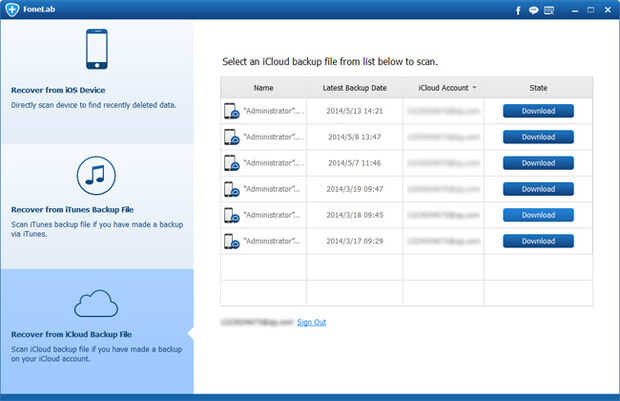This screenshot has height=401, width=620.
Task: Click the State column header
Action: [538, 88]
